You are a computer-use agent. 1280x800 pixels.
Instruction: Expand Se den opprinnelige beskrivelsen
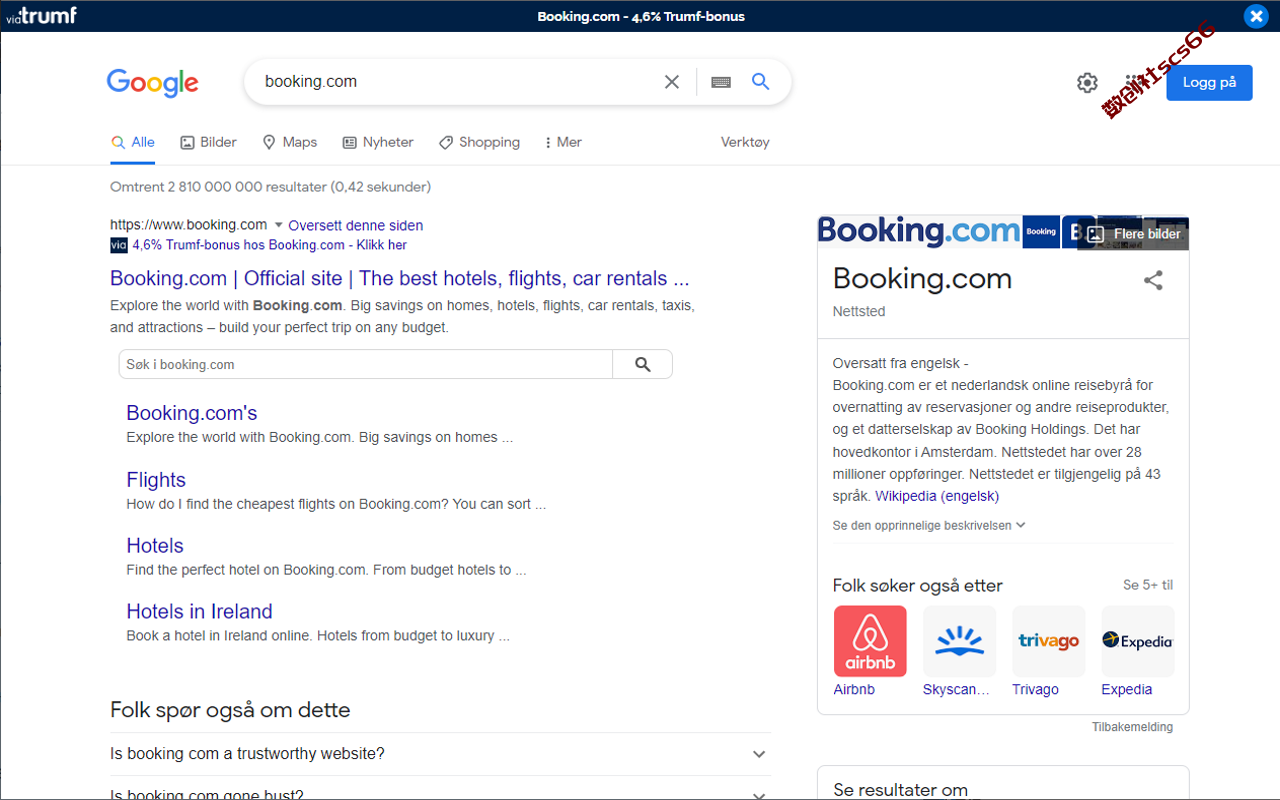tap(929, 525)
